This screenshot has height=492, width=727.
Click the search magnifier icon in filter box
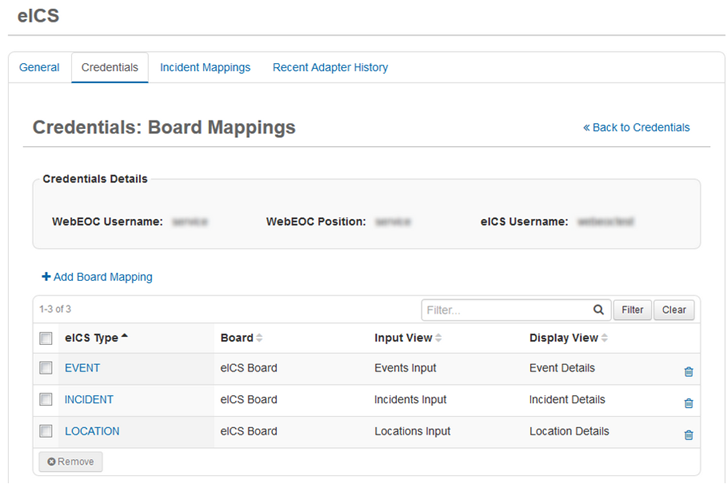[598, 310]
